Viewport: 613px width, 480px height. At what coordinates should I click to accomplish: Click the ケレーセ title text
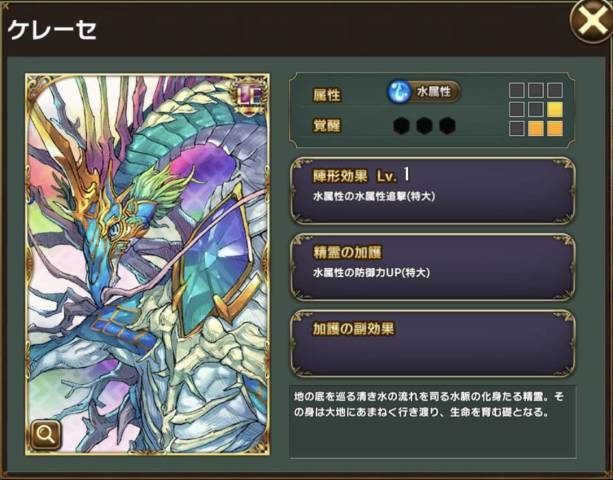(52, 30)
